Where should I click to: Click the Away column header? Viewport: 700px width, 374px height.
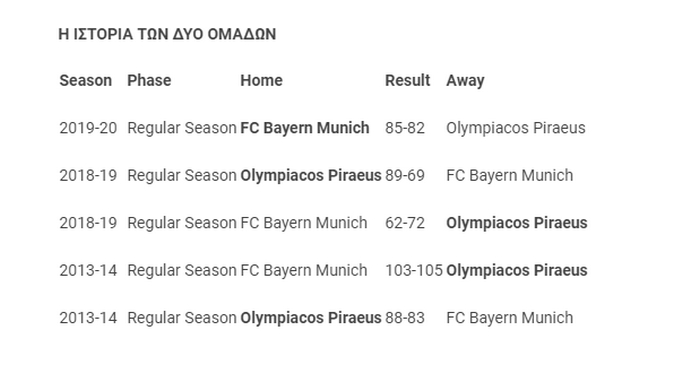[465, 81]
